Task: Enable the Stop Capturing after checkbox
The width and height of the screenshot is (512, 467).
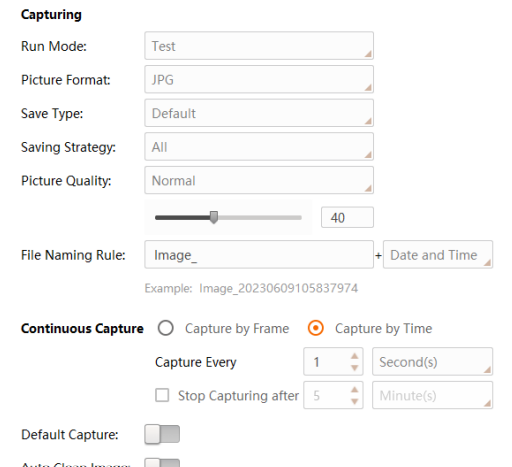Action: coord(162,395)
